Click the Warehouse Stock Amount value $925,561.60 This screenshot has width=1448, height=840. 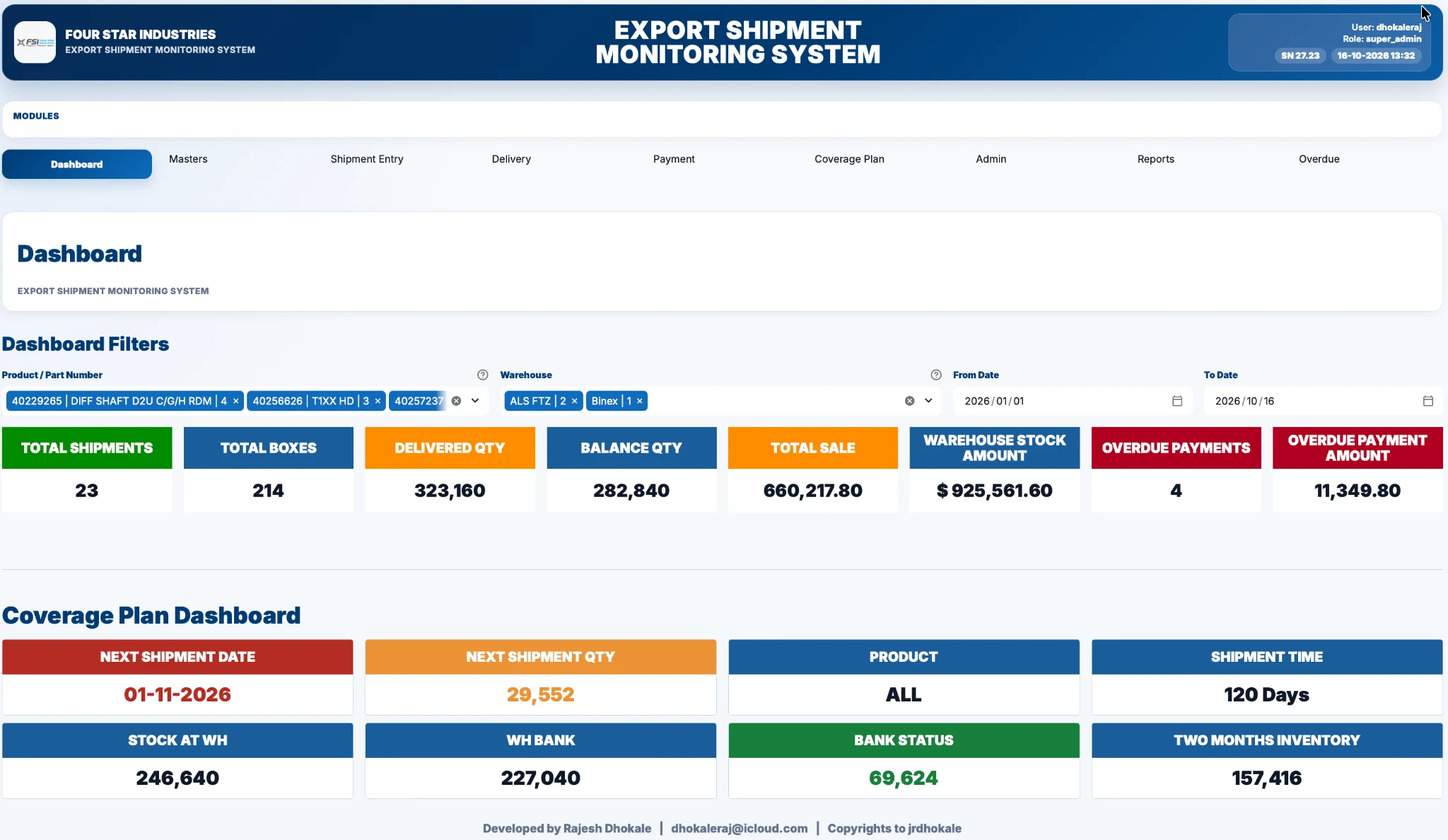coord(994,491)
